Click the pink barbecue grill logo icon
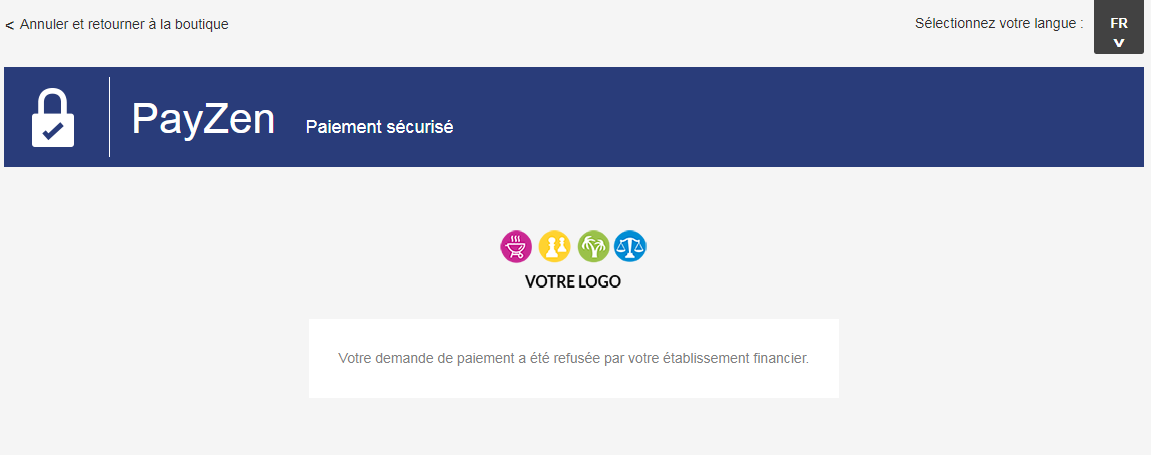The height and width of the screenshot is (455, 1151). pyautogui.click(x=516, y=247)
